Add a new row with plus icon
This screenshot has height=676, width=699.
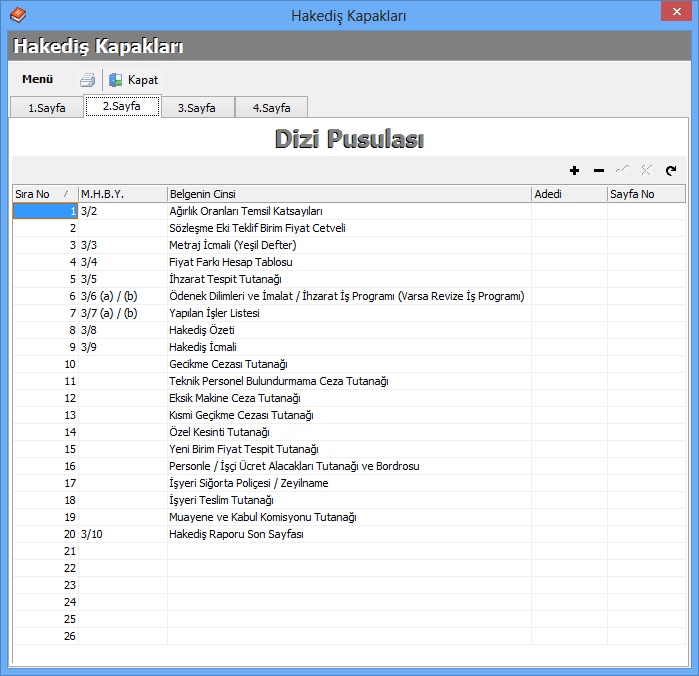pyautogui.click(x=574, y=171)
